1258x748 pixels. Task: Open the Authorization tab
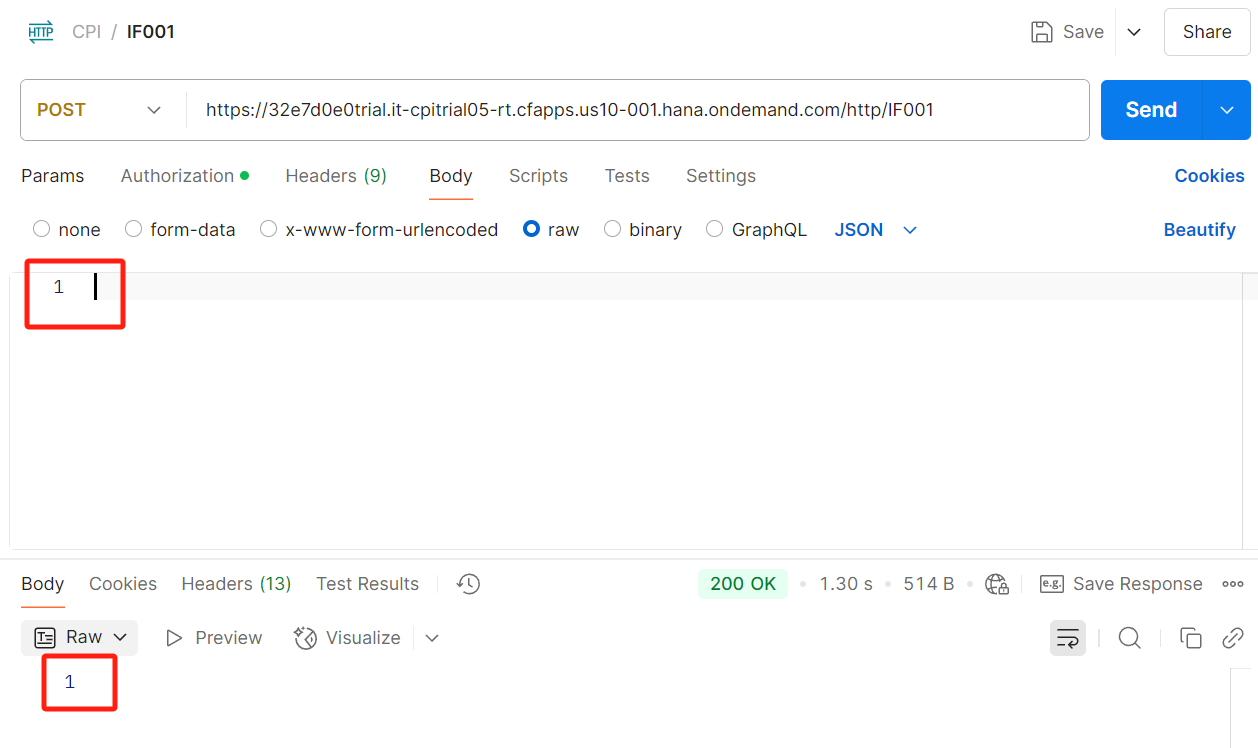[185, 176]
